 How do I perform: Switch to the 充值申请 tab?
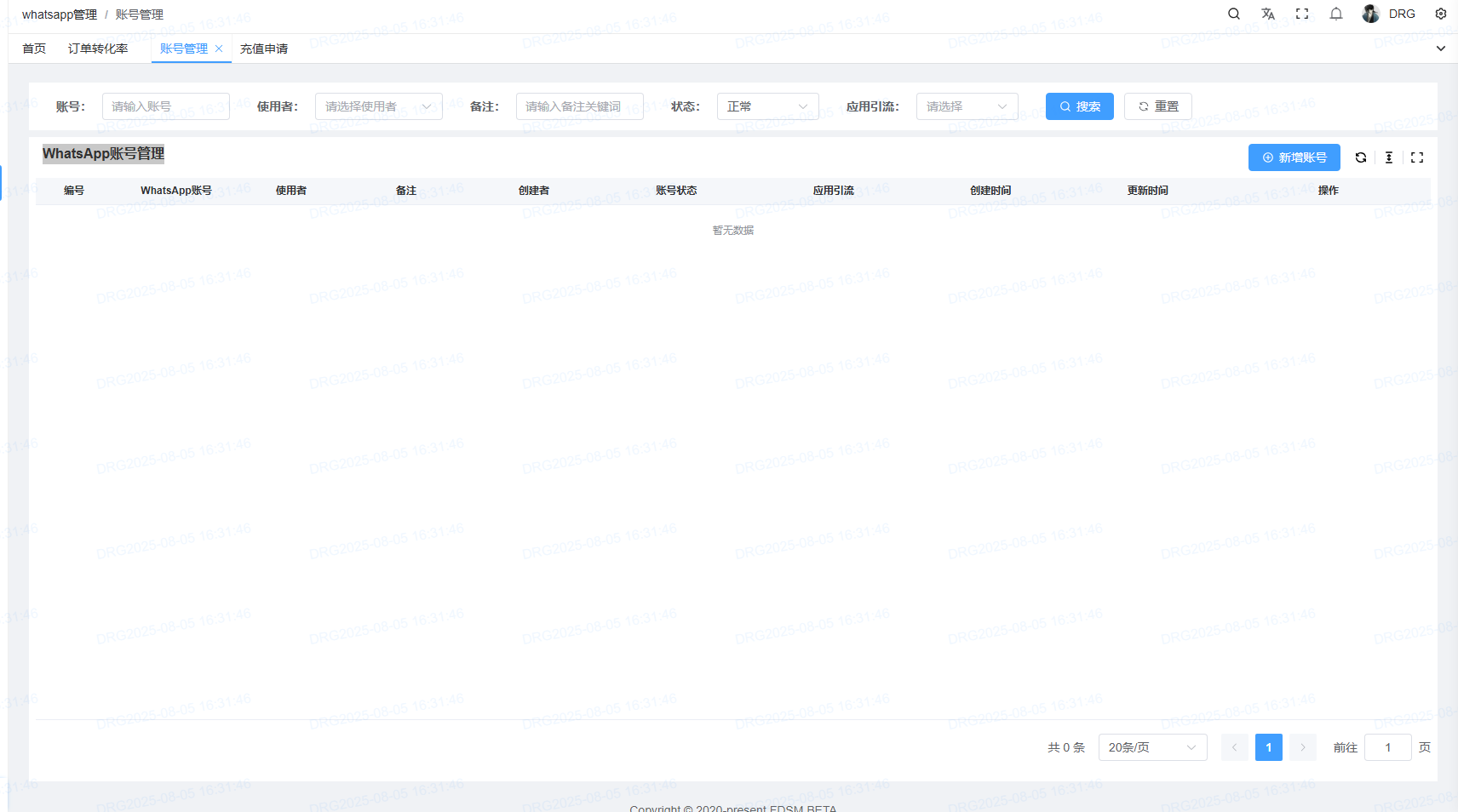[264, 49]
